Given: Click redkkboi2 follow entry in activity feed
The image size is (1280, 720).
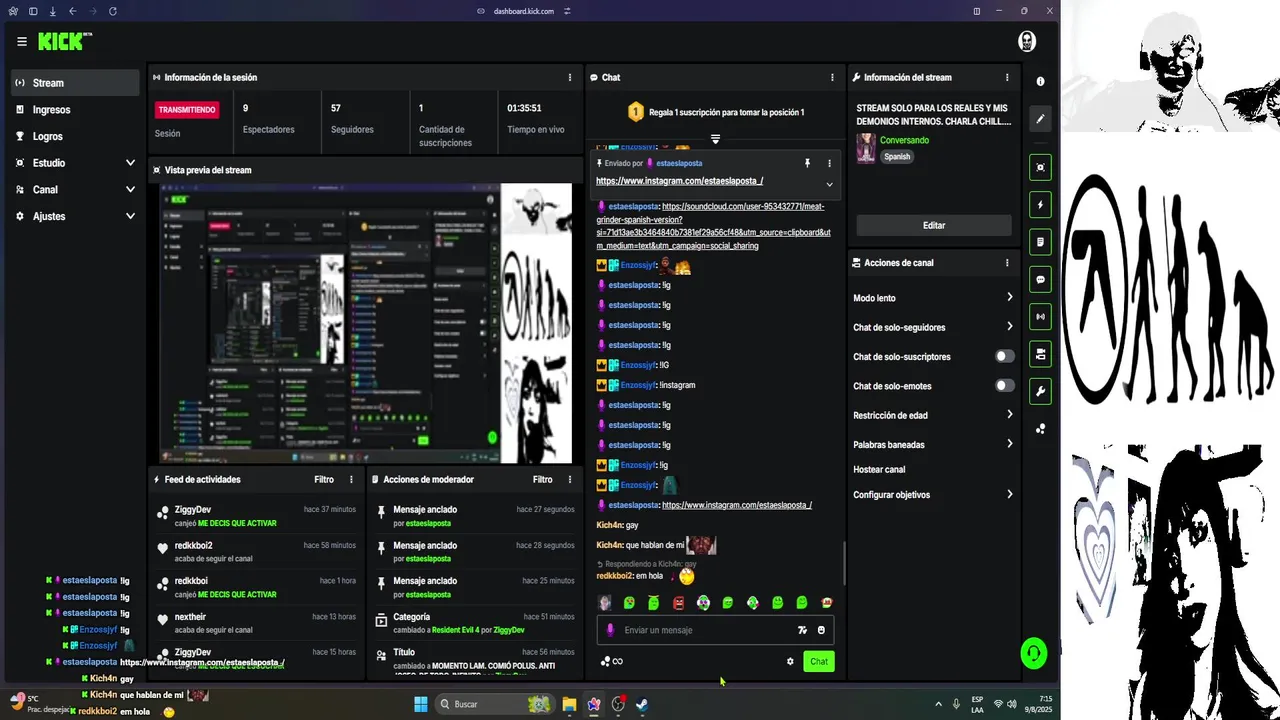Looking at the screenshot, I should click(256, 552).
